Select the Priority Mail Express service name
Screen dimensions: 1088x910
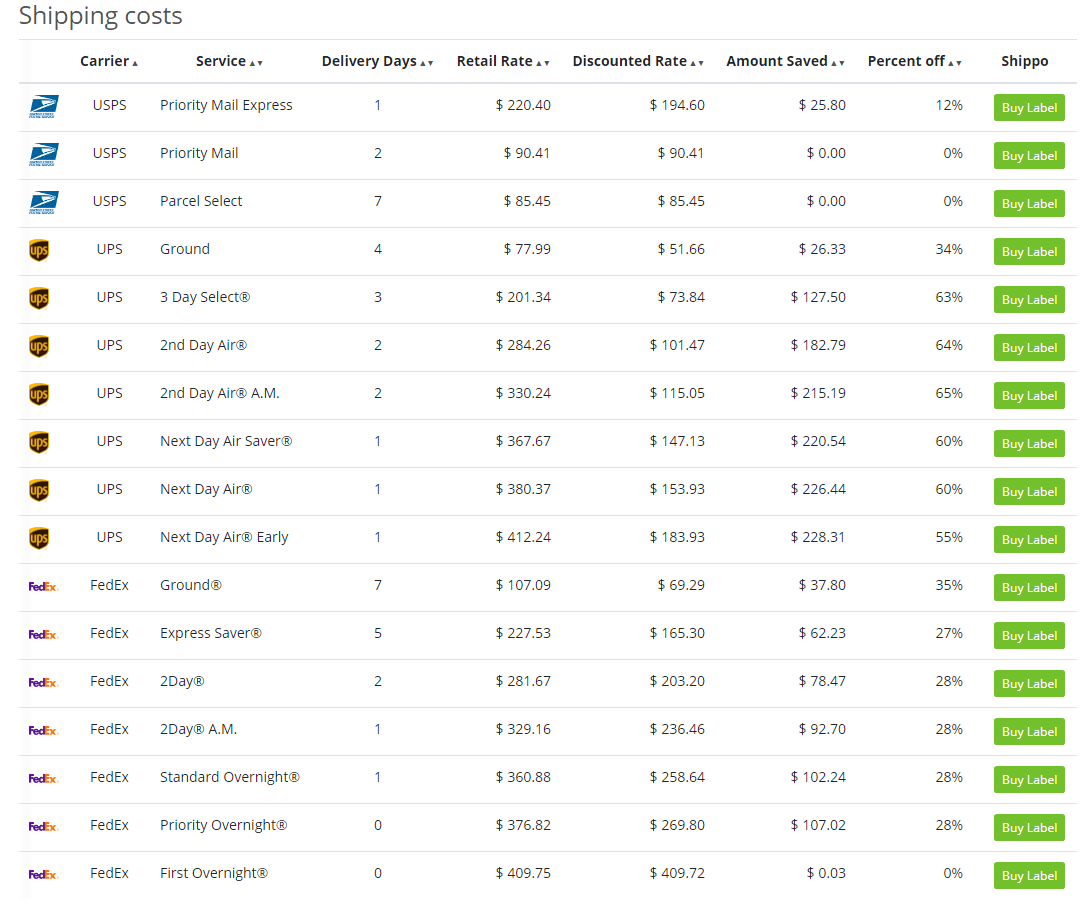226,105
